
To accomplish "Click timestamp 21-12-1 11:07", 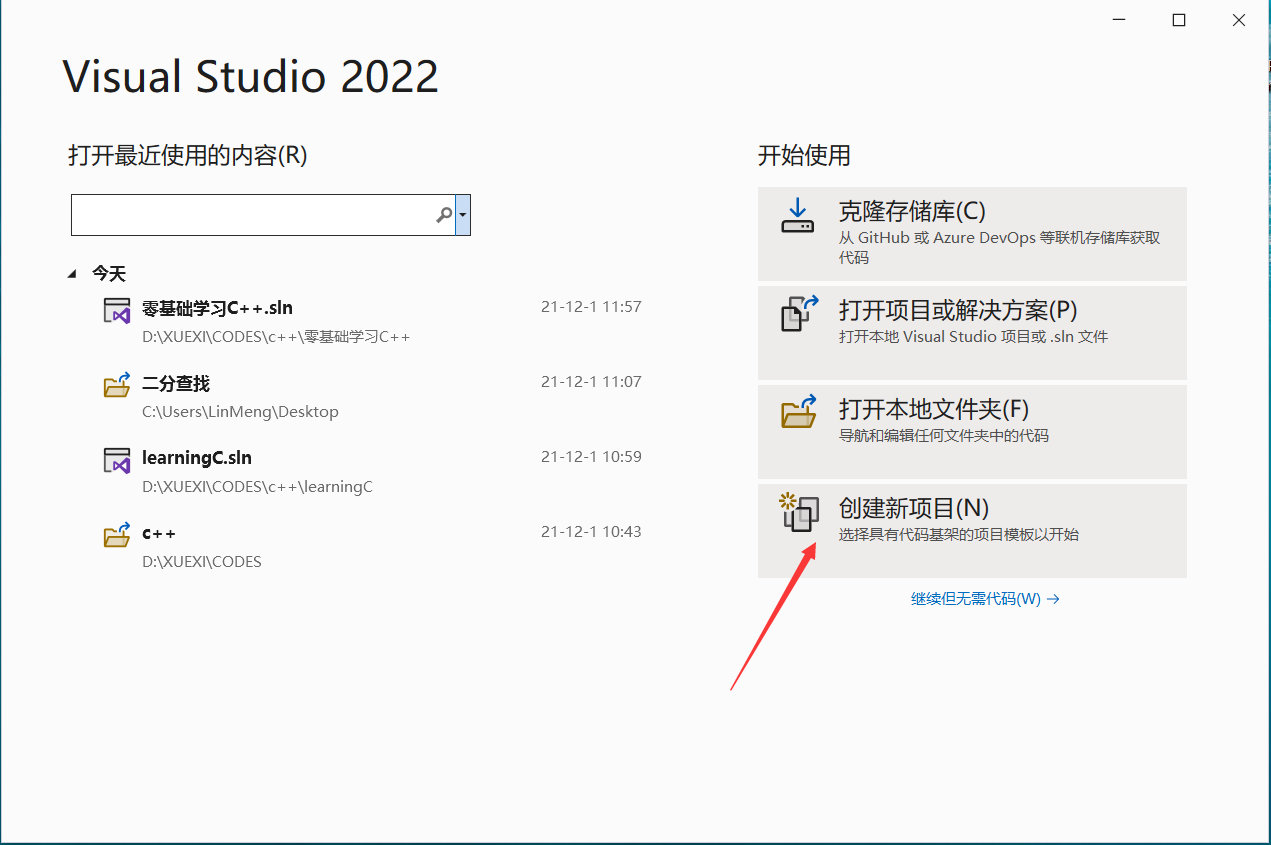I will [591, 382].
